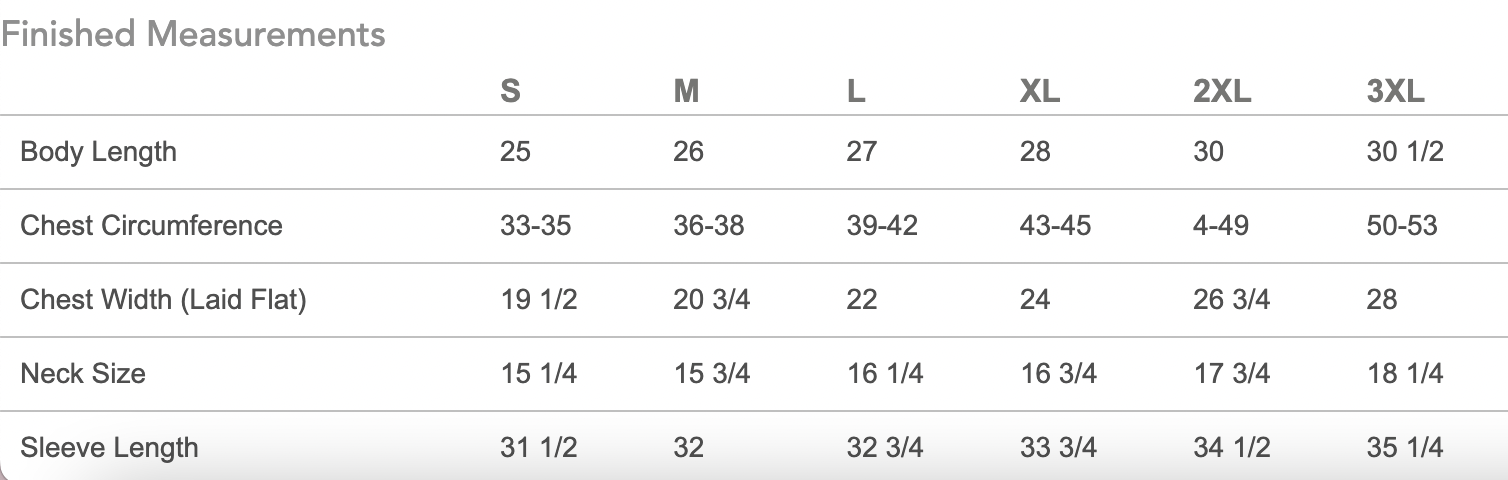Click the Chest Circumference row label
1508x480 pixels.
[151, 225]
